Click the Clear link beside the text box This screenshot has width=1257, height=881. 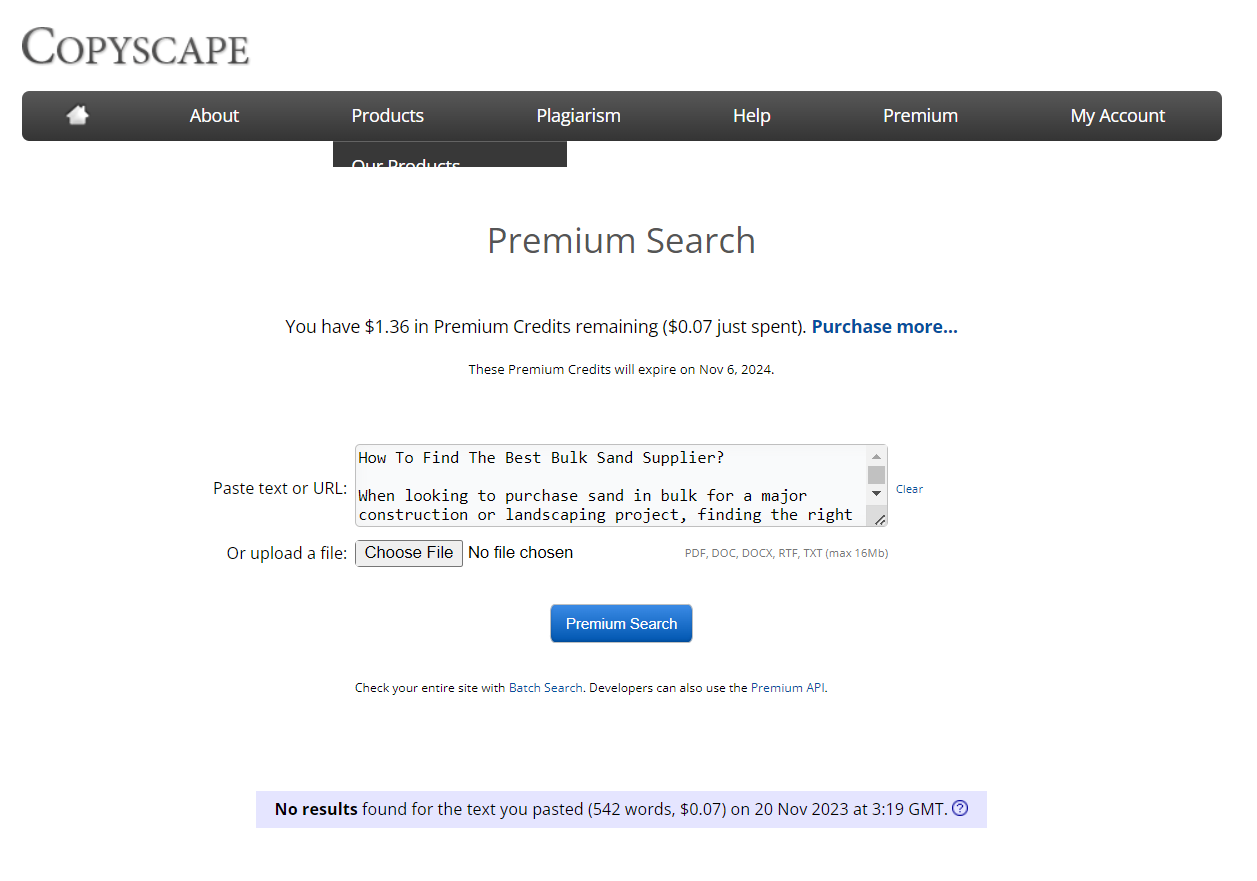909,489
